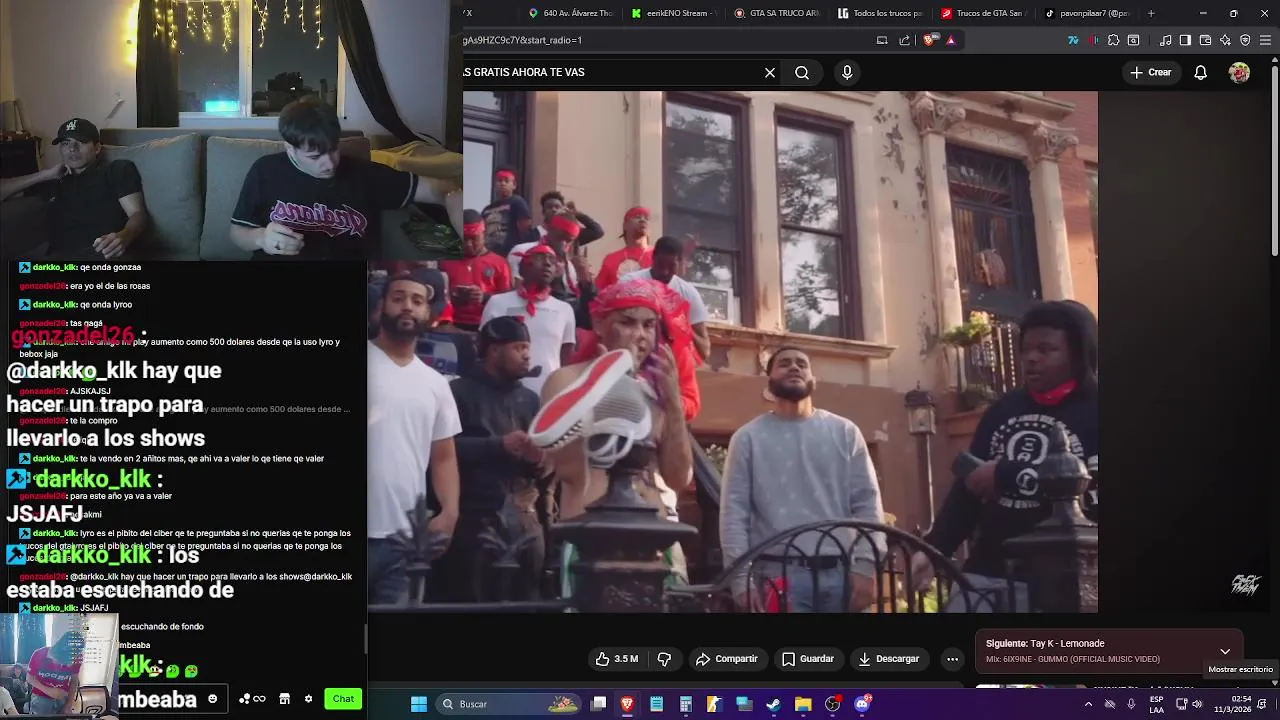Open OBS Studio from the taskbar
The height and width of the screenshot is (720, 1280).
[832, 704]
